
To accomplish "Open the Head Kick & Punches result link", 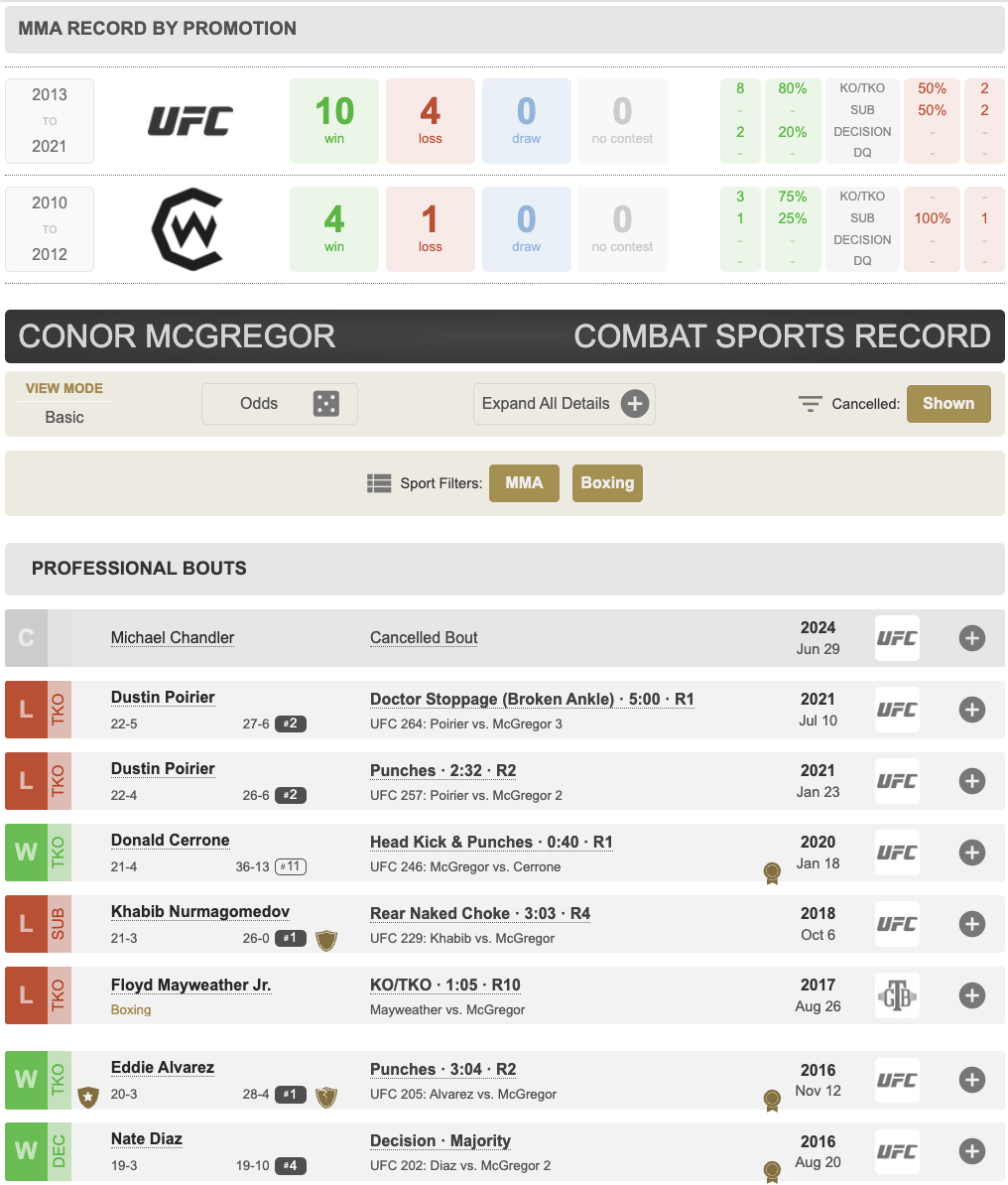I will (x=490, y=842).
